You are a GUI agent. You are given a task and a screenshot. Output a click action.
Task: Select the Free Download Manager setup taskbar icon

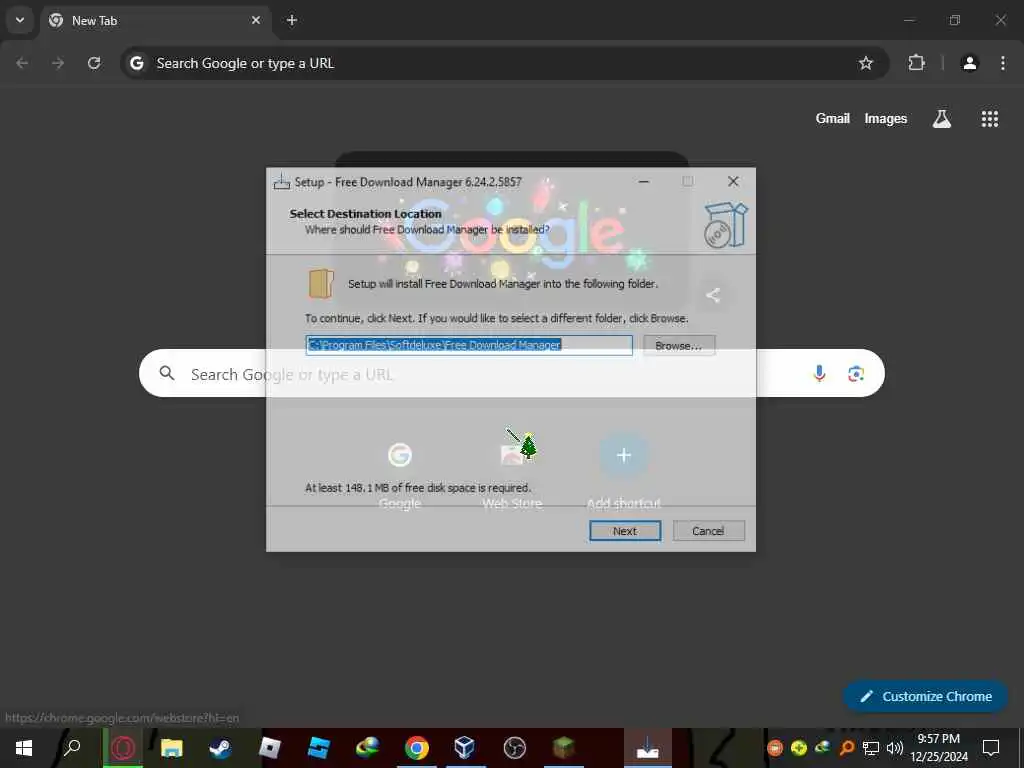[x=647, y=747]
